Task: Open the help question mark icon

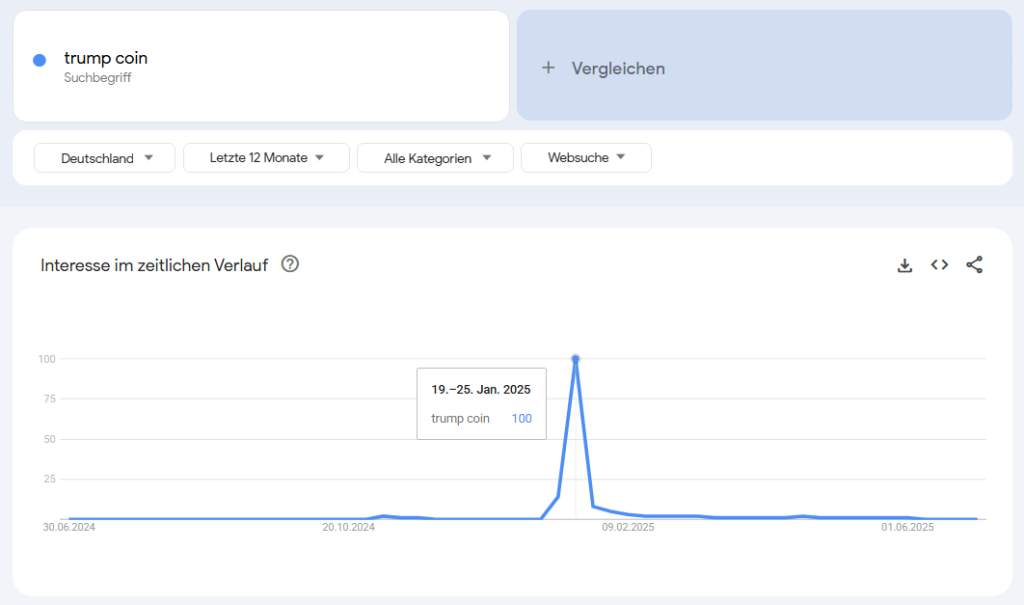Action: tap(290, 264)
